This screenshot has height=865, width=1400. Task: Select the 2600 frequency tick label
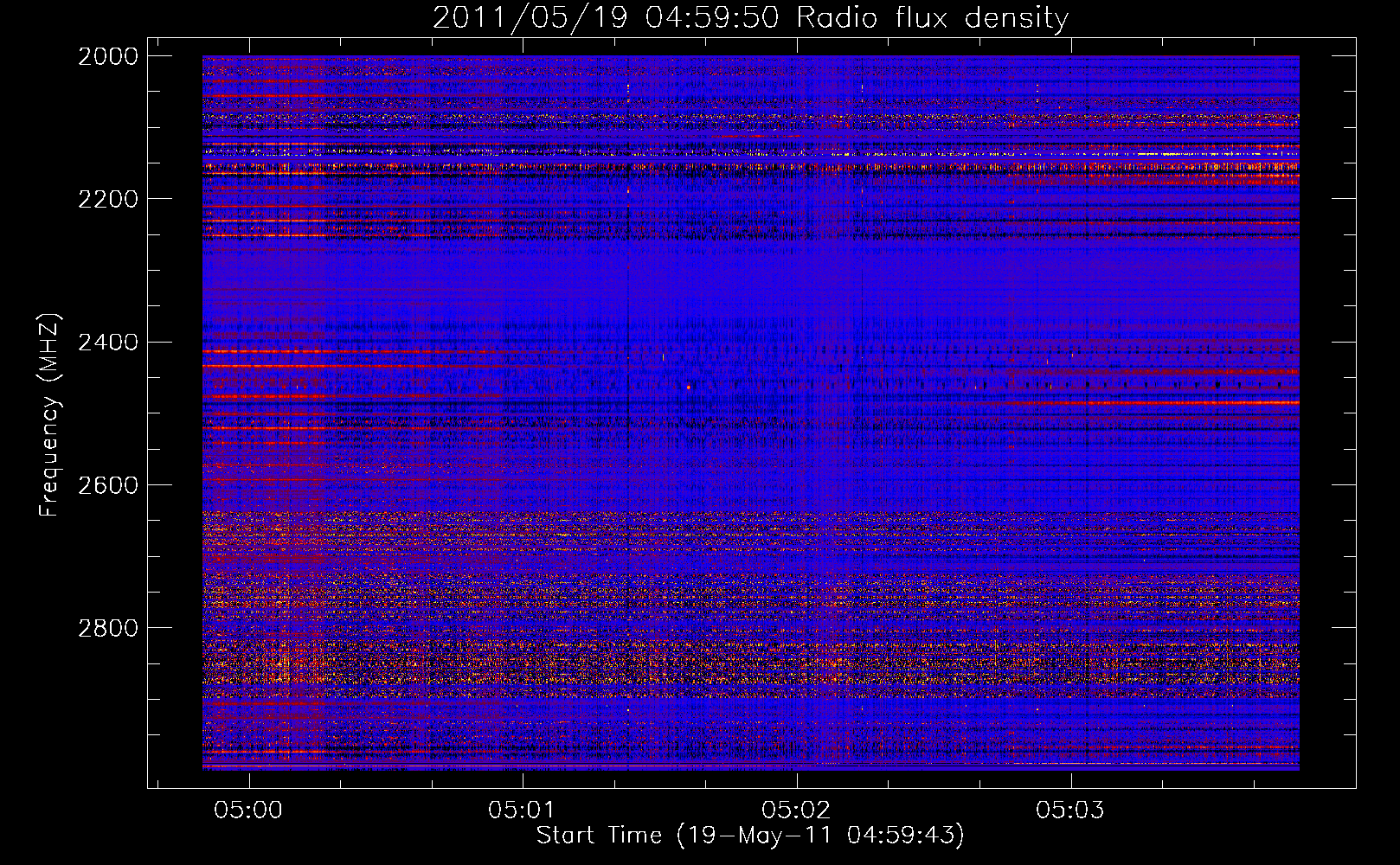coord(108,485)
